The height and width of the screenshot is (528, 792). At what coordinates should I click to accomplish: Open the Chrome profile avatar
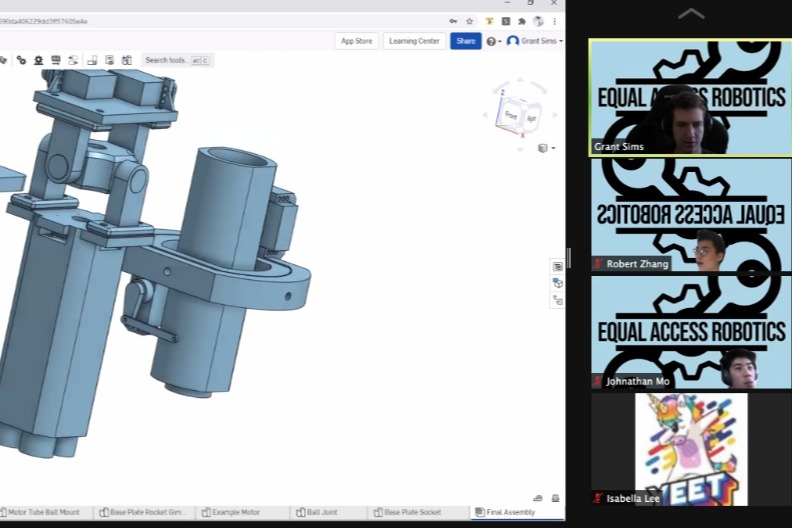[538, 21]
